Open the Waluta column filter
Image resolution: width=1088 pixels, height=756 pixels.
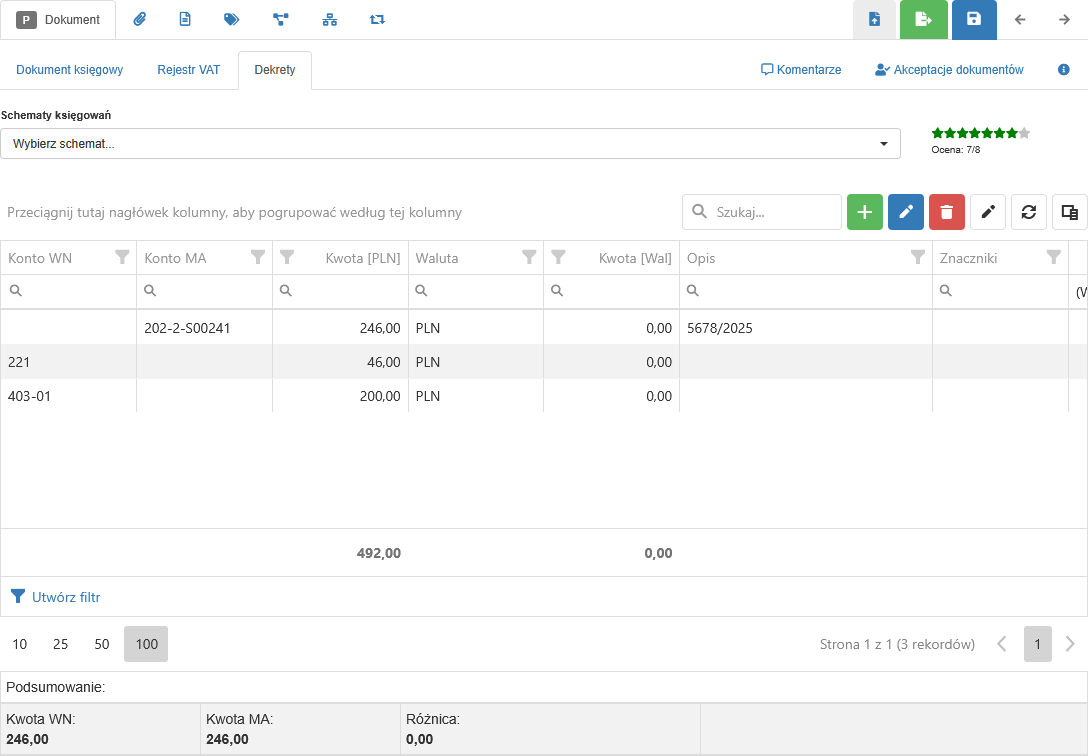point(529,258)
